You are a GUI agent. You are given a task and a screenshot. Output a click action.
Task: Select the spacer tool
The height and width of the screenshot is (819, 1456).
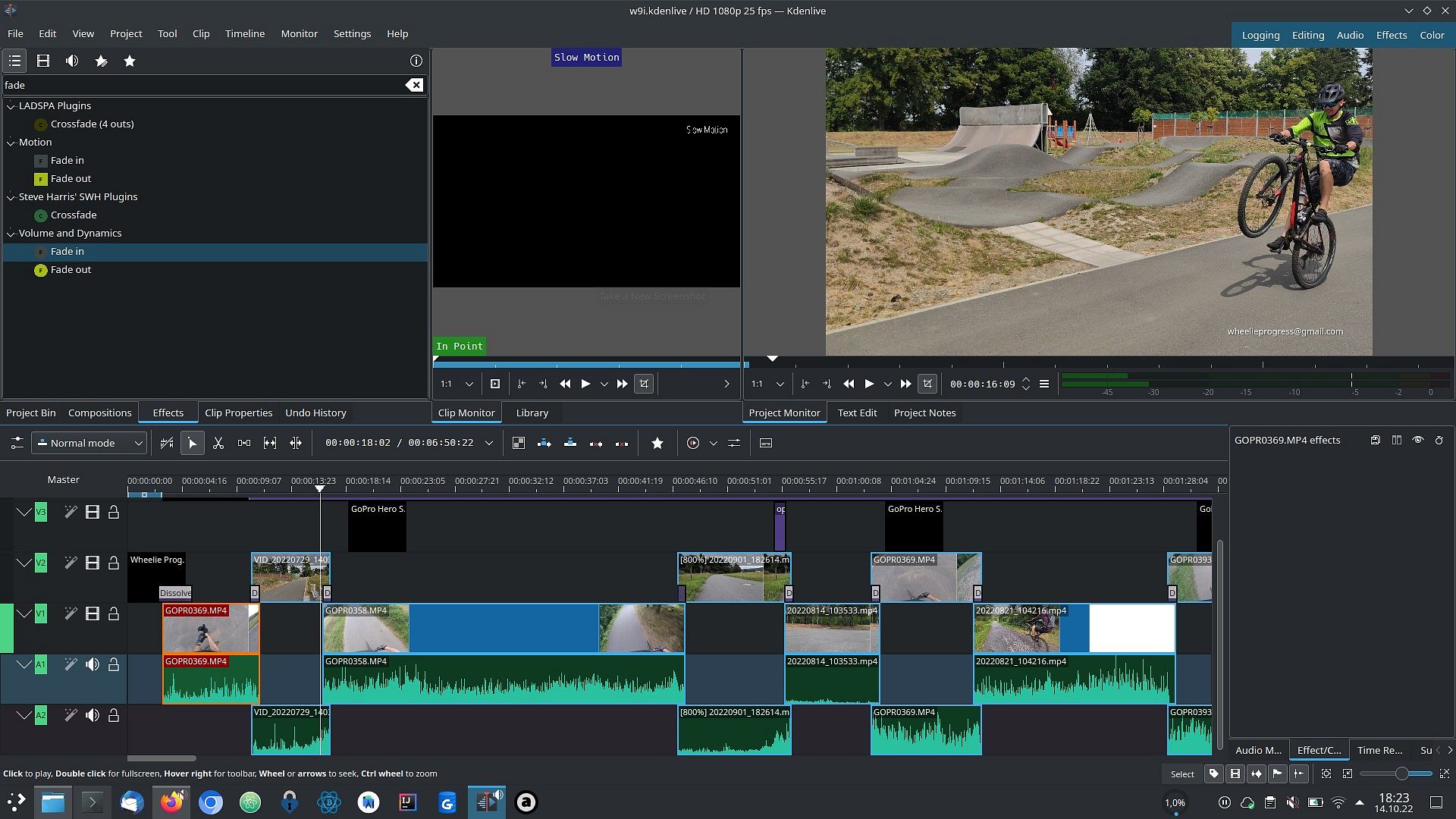(x=244, y=444)
